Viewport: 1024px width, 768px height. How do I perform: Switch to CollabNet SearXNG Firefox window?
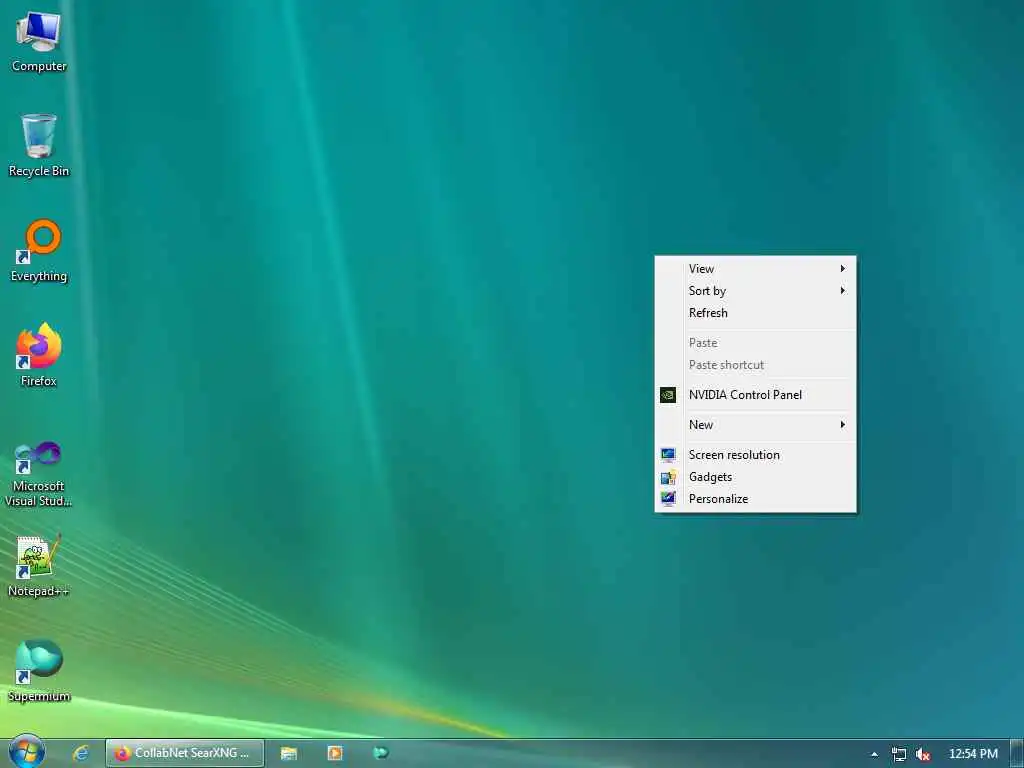pos(185,753)
